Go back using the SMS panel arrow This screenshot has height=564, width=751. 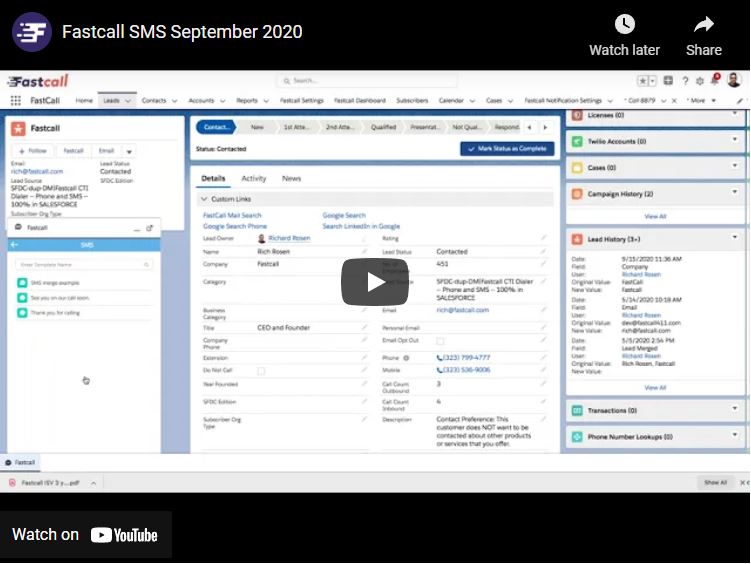[14, 245]
